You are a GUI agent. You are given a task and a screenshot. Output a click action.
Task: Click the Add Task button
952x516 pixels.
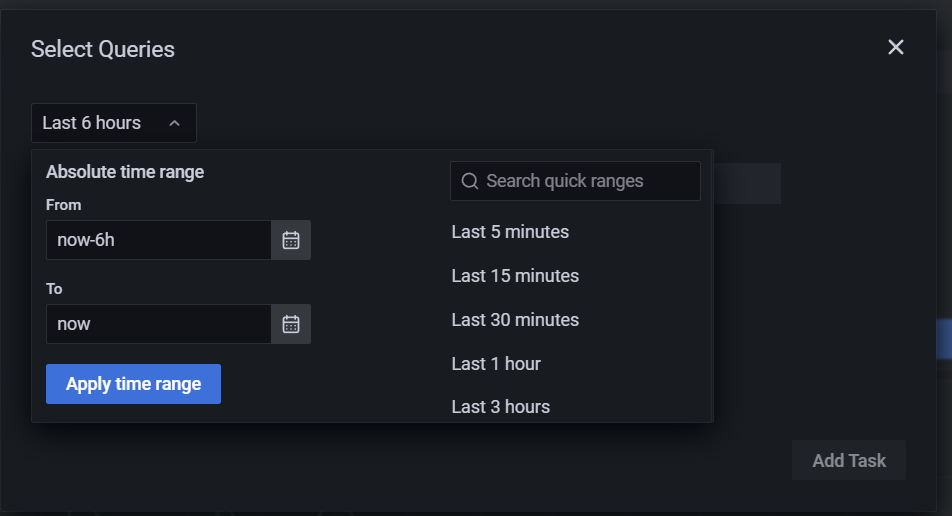tap(849, 461)
